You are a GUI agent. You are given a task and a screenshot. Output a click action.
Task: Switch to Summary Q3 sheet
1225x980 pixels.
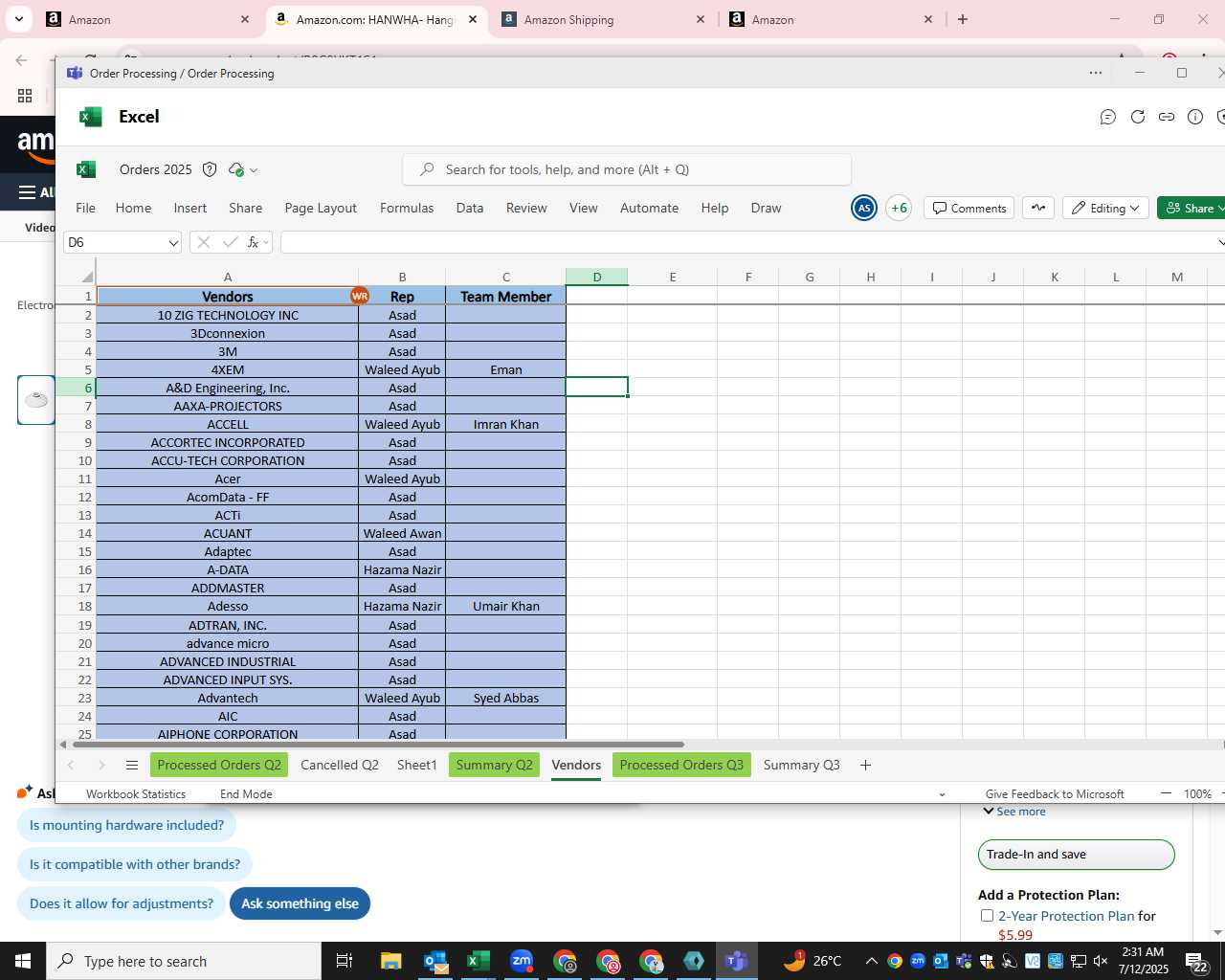801,765
